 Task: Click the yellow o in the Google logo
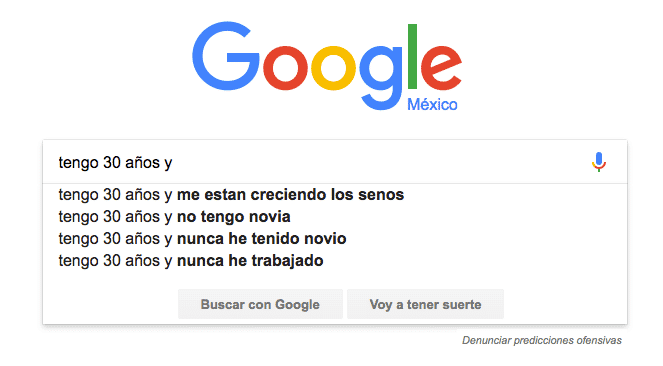[334, 68]
